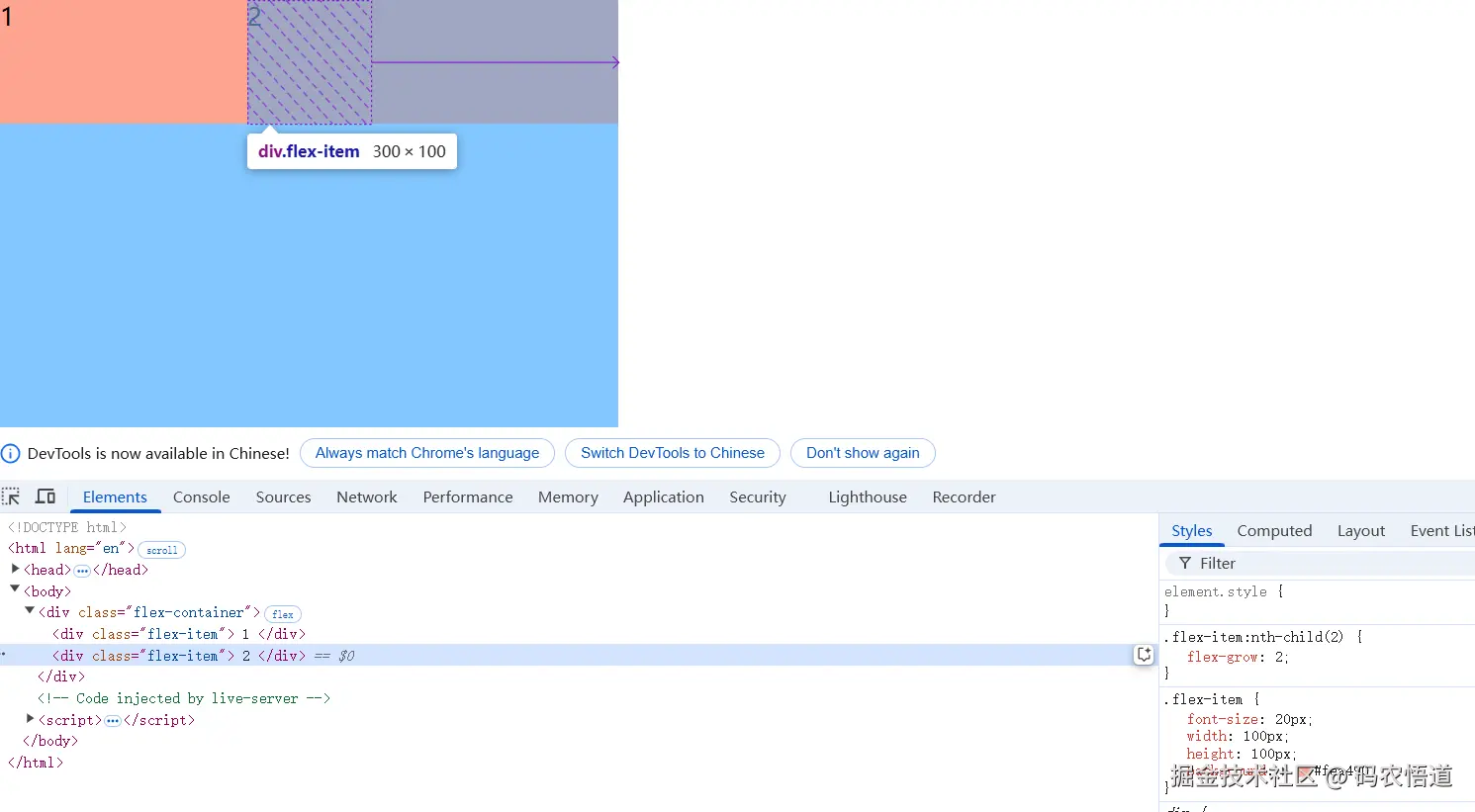The image size is (1475, 812).
Task: Click the highlighted flex item labeled 2
Action: pyautogui.click(x=432, y=61)
